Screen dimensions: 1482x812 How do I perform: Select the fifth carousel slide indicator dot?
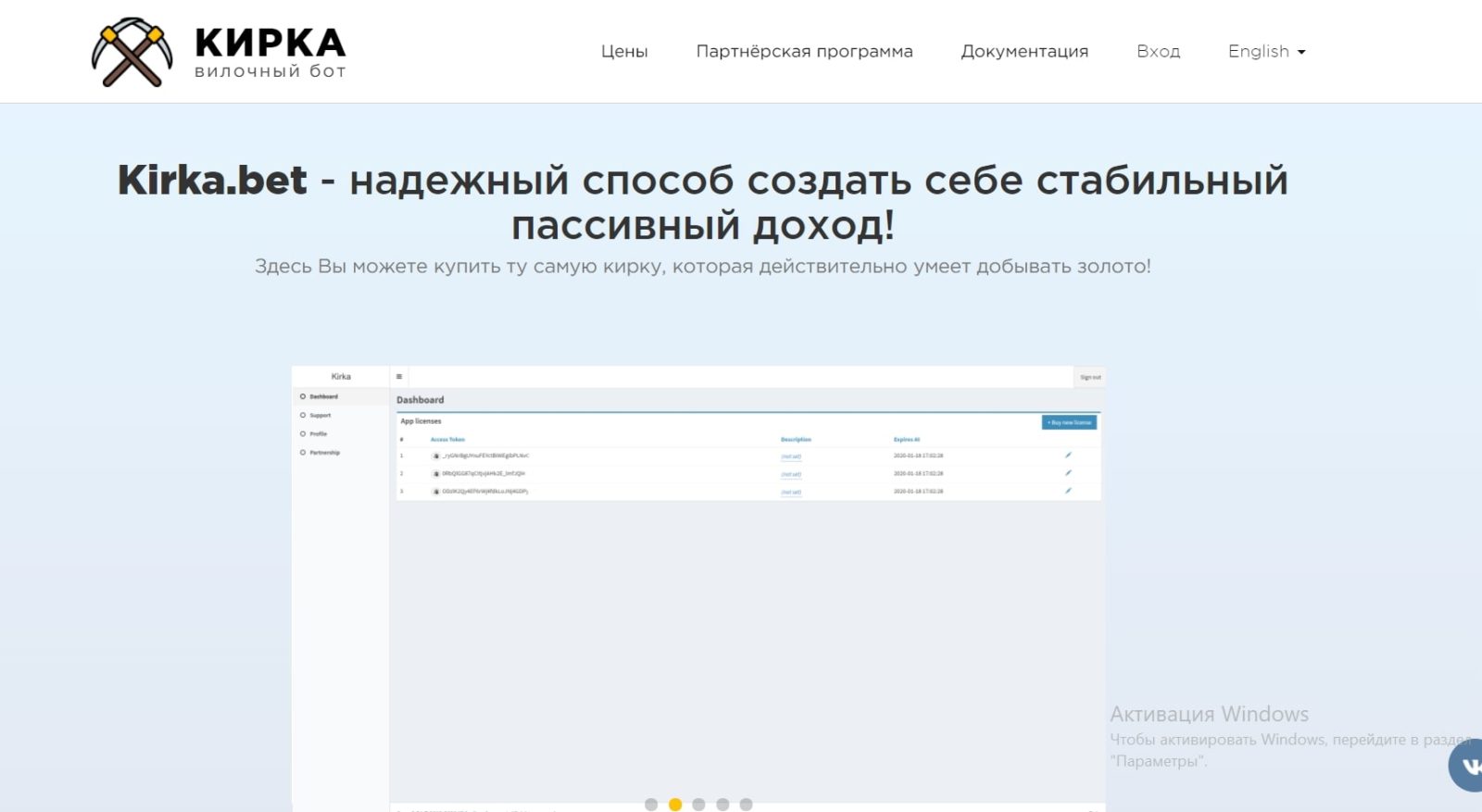tap(746, 805)
